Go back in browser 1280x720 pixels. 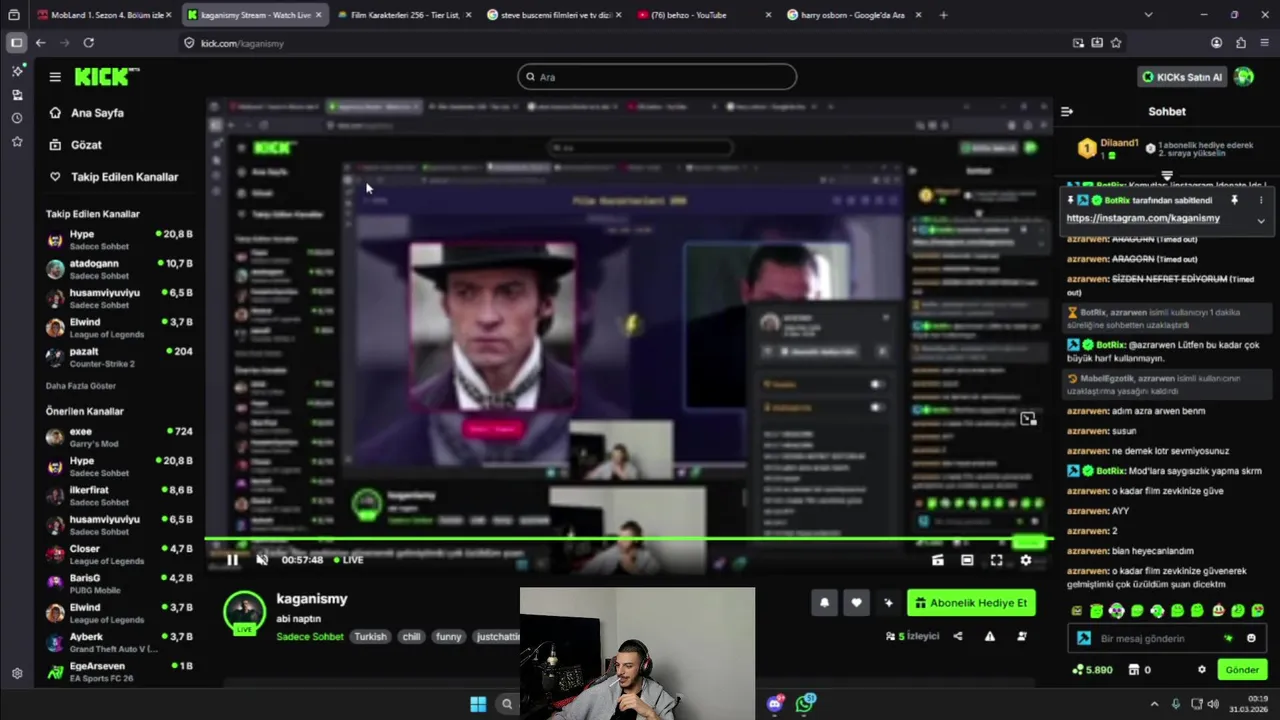pos(40,43)
